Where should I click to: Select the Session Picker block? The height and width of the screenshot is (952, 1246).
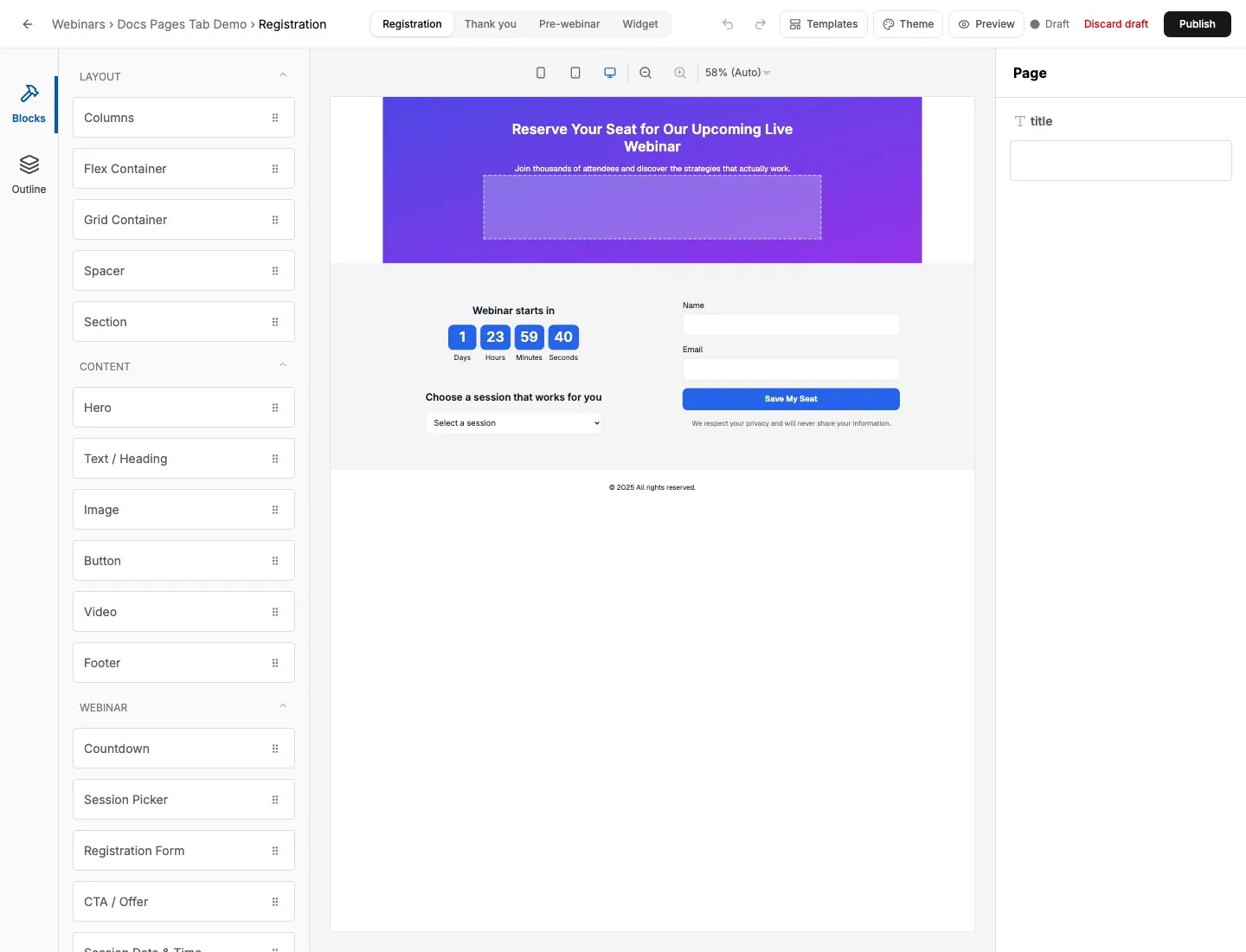click(183, 800)
